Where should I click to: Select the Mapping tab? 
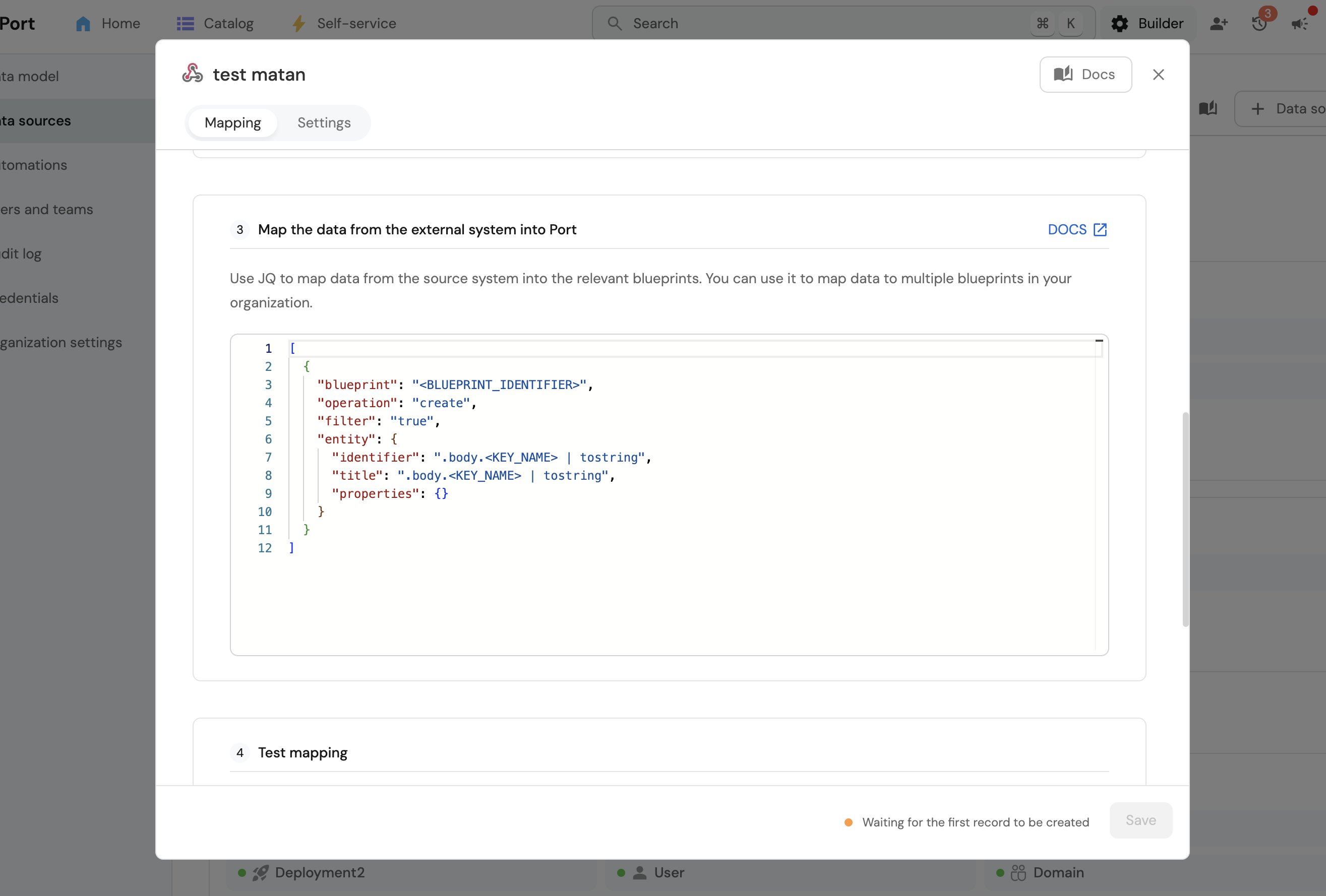click(233, 122)
